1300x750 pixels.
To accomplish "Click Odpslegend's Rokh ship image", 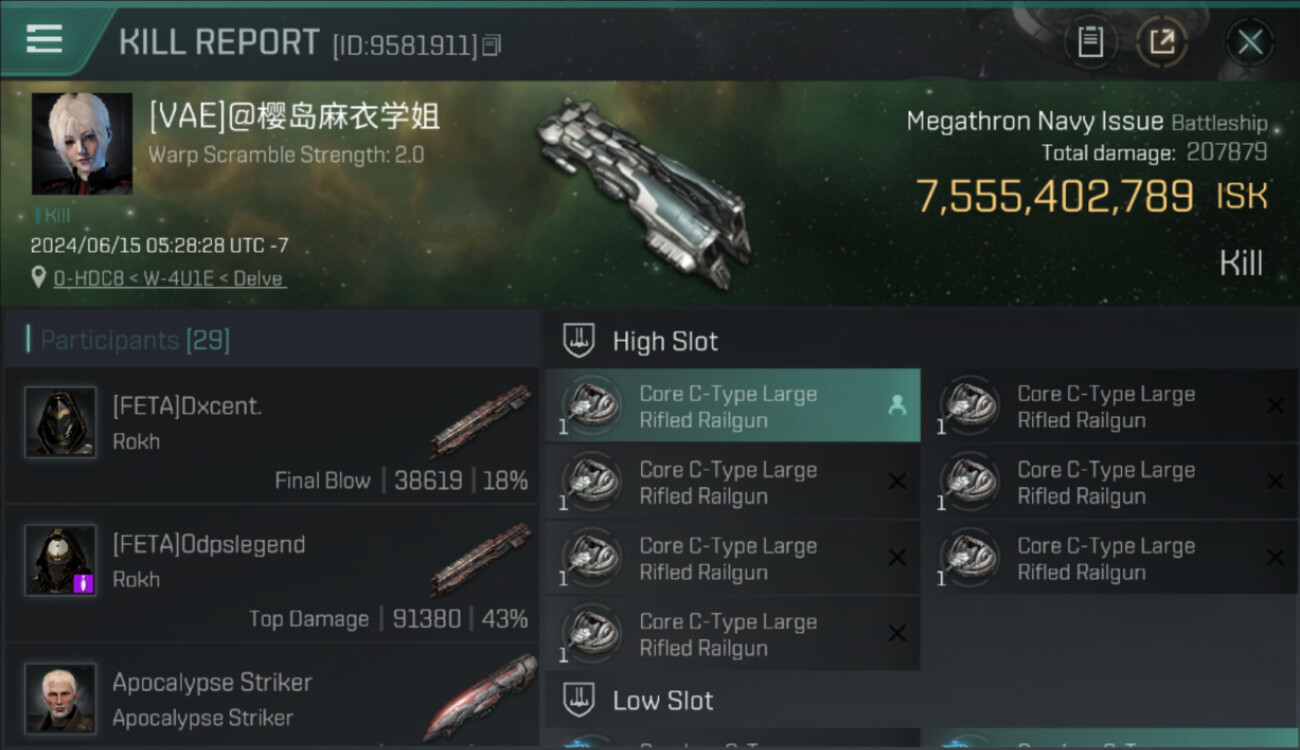I will (x=480, y=558).
